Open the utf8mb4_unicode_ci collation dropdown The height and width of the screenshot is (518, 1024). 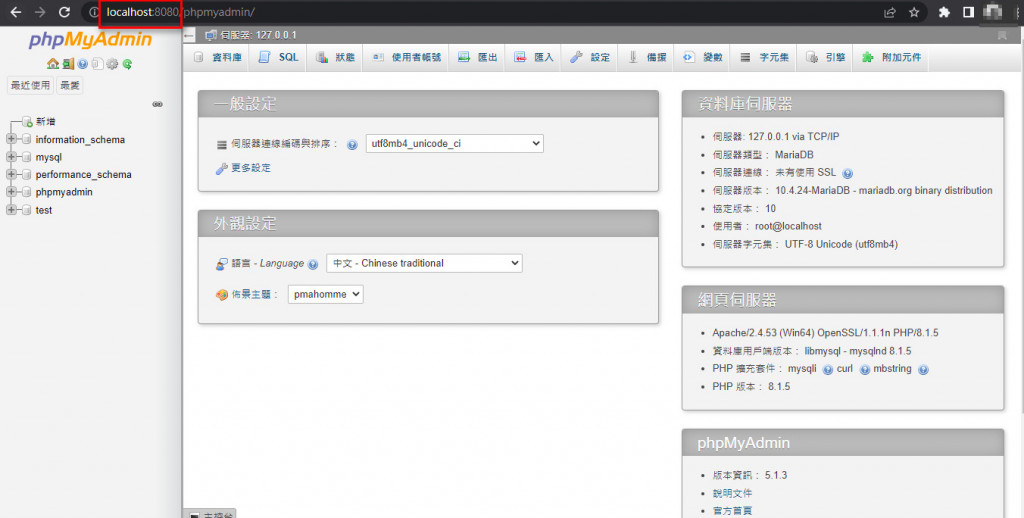coord(455,144)
